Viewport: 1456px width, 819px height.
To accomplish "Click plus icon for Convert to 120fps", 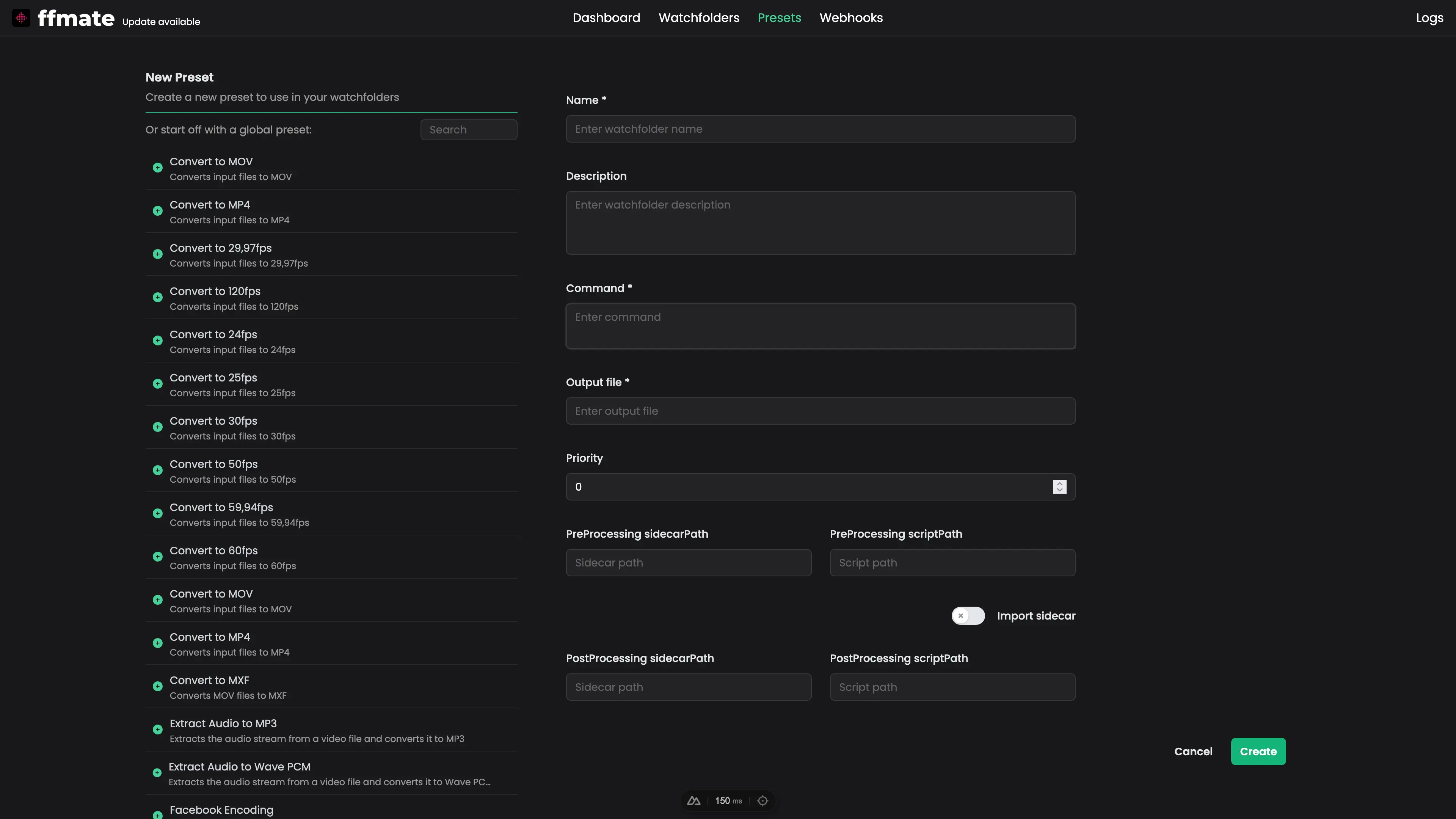I will (x=158, y=297).
